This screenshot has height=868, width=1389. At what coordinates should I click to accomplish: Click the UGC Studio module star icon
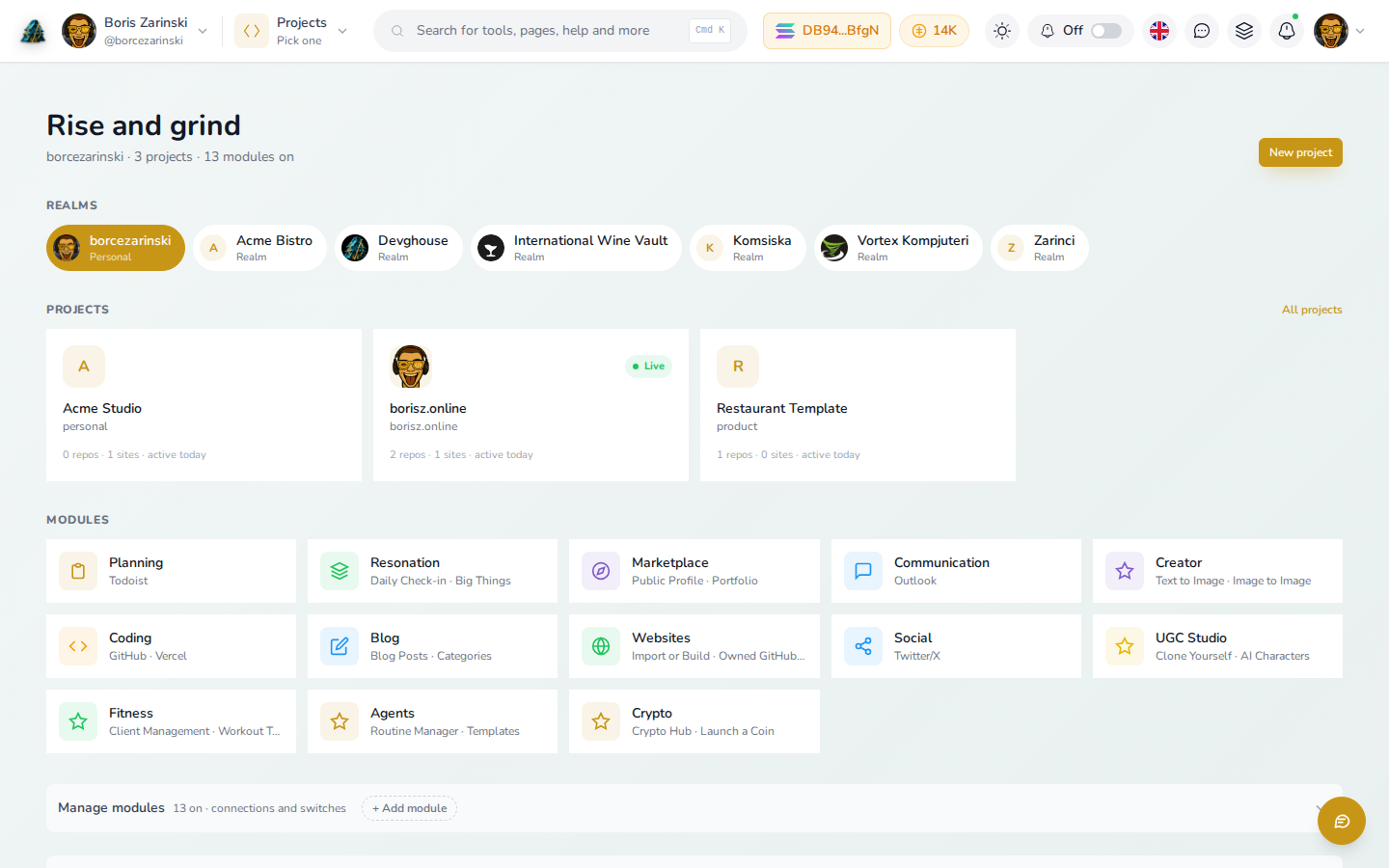click(x=1125, y=646)
